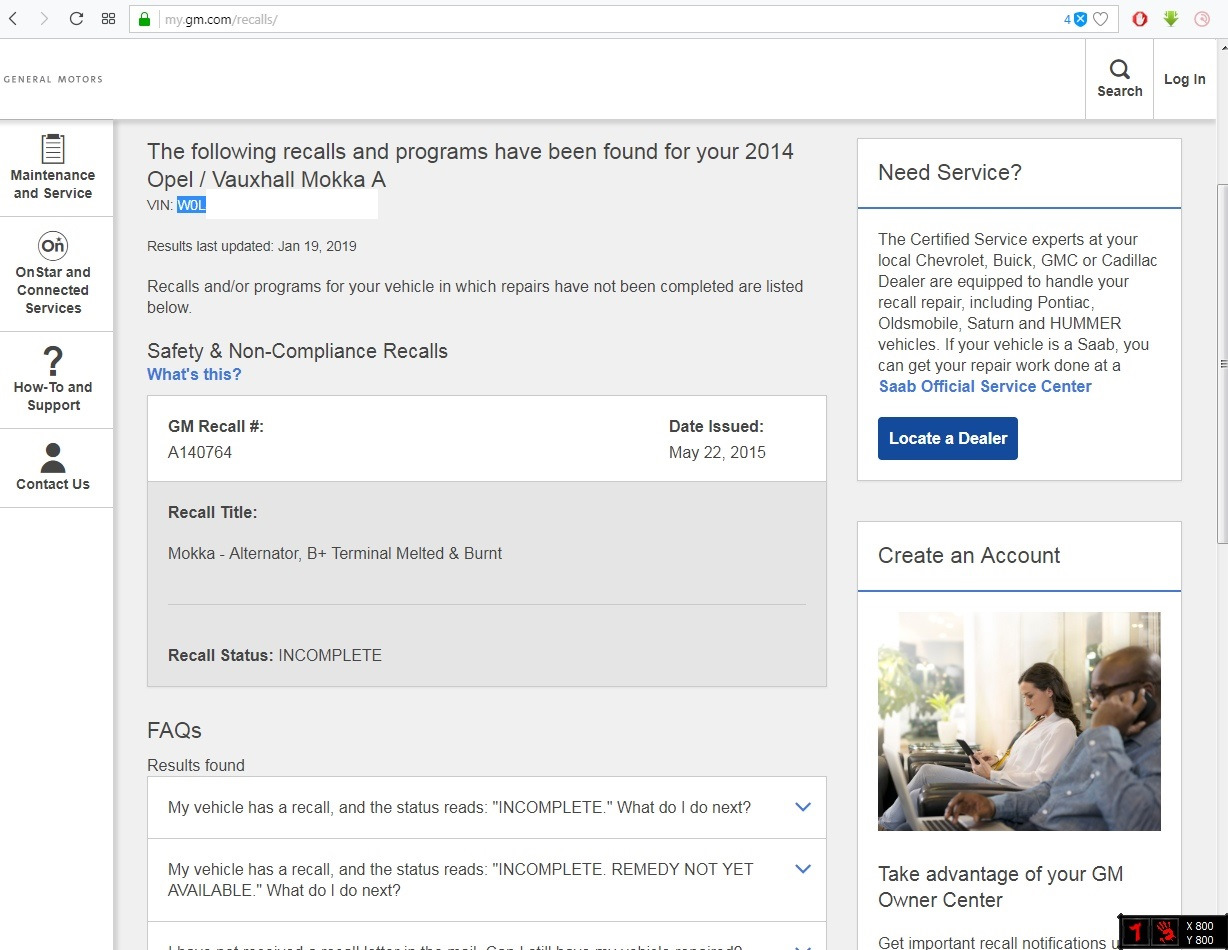Viewport: 1228px width, 950px height.
Task: Open Search from the site header
Action: pyautogui.click(x=1119, y=79)
